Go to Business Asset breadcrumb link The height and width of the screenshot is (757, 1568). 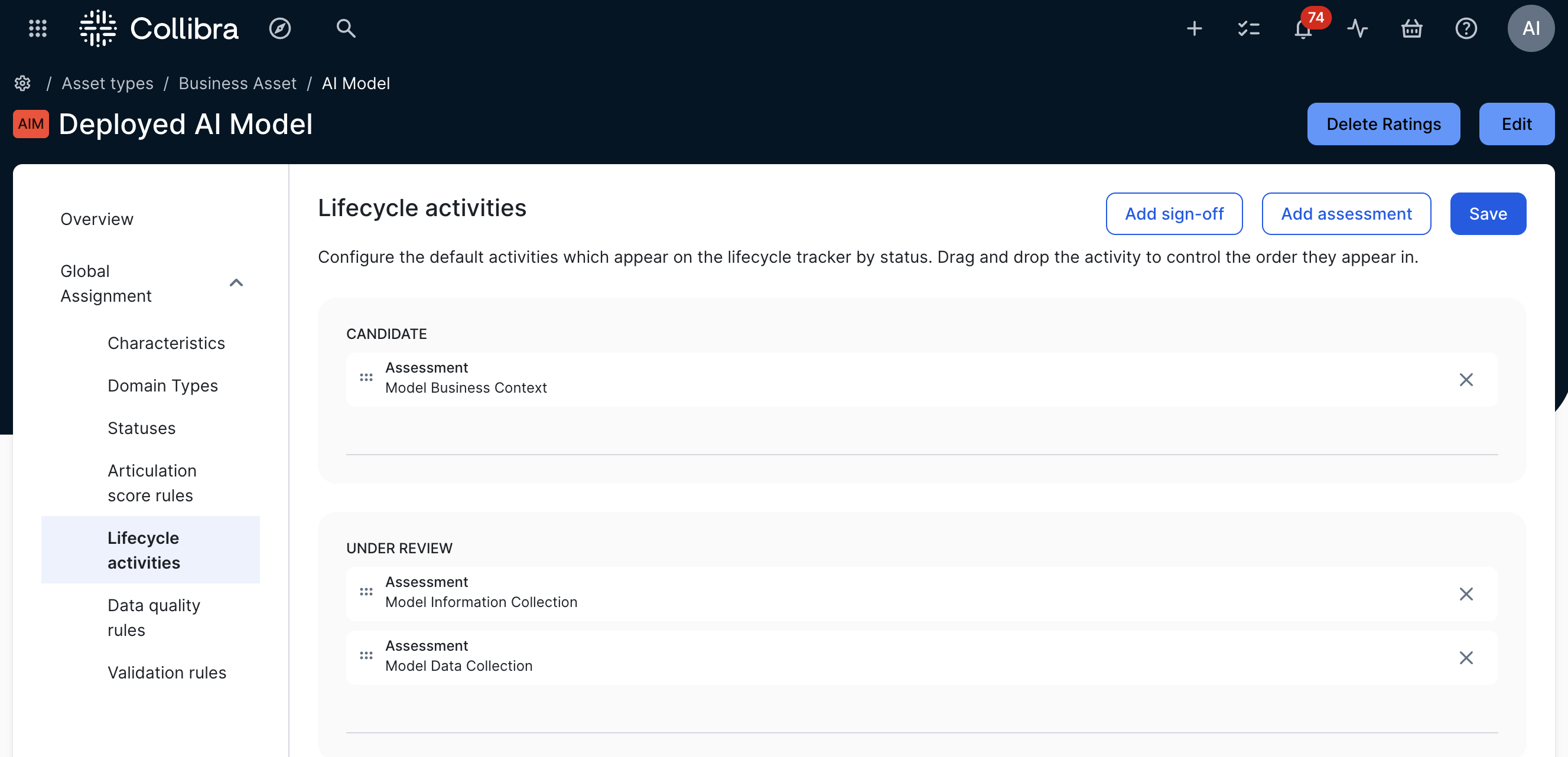tap(238, 83)
